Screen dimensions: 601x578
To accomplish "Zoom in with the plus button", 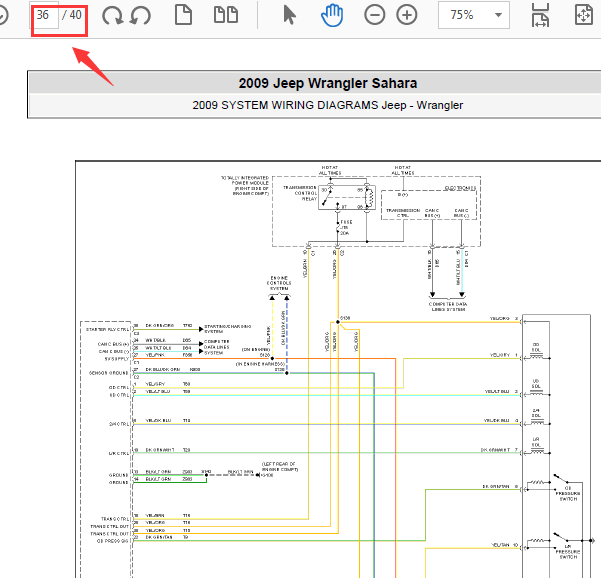I will click(x=407, y=15).
